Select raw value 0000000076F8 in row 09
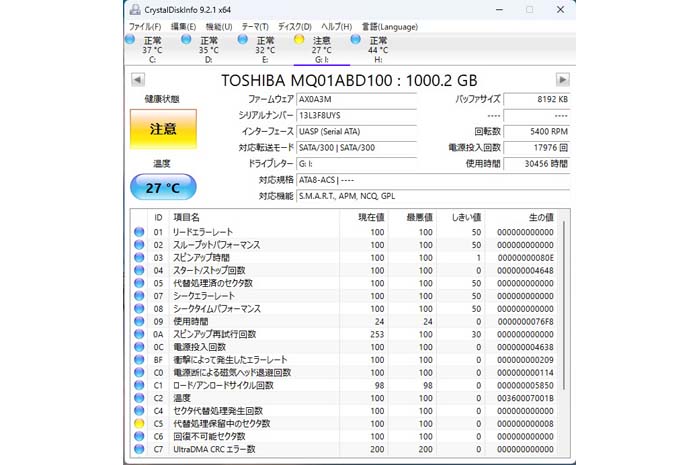The width and height of the screenshot is (700, 465). (x=525, y=321)
